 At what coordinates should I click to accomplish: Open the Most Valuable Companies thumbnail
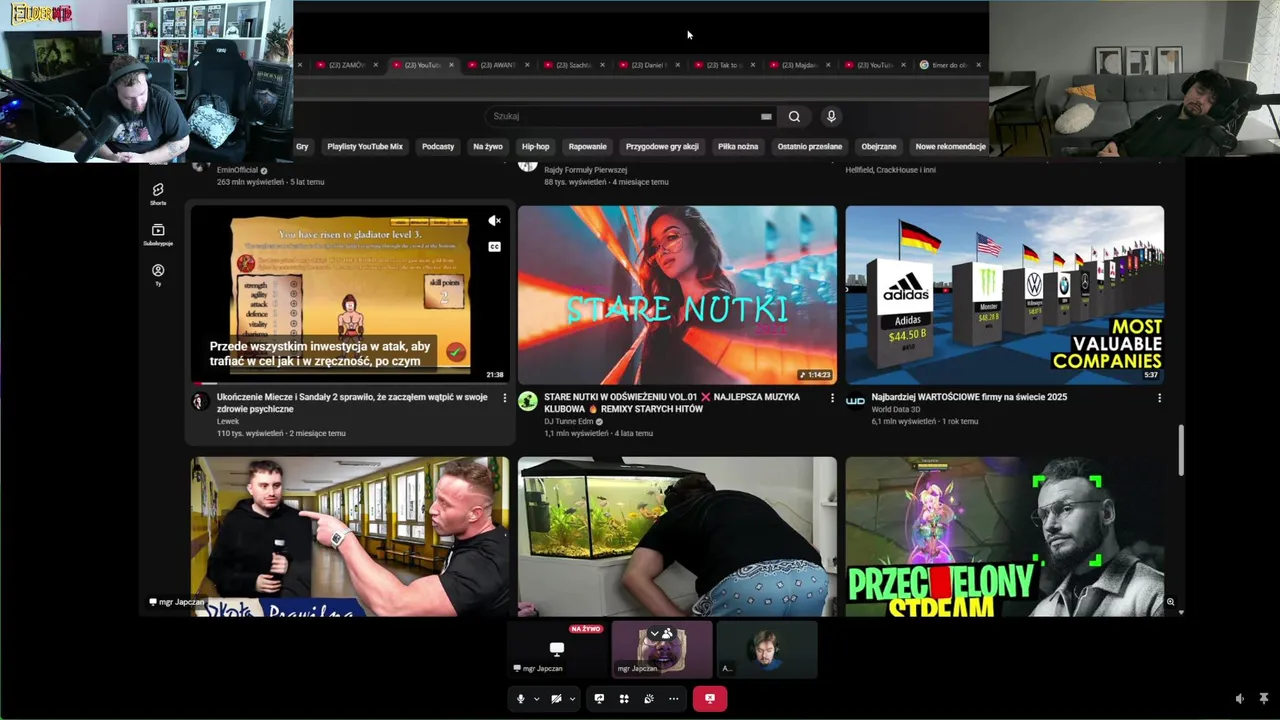tap(1005, 295)
